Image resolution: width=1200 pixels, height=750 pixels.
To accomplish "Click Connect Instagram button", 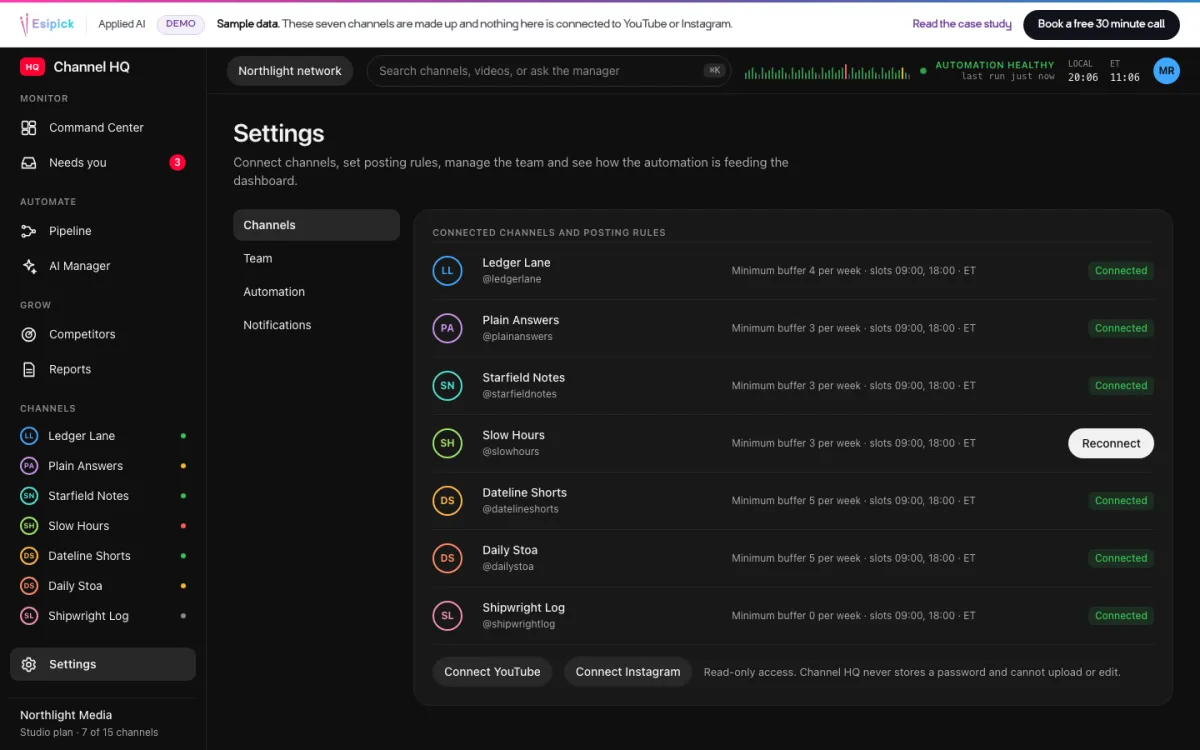I will click(628, 672).
